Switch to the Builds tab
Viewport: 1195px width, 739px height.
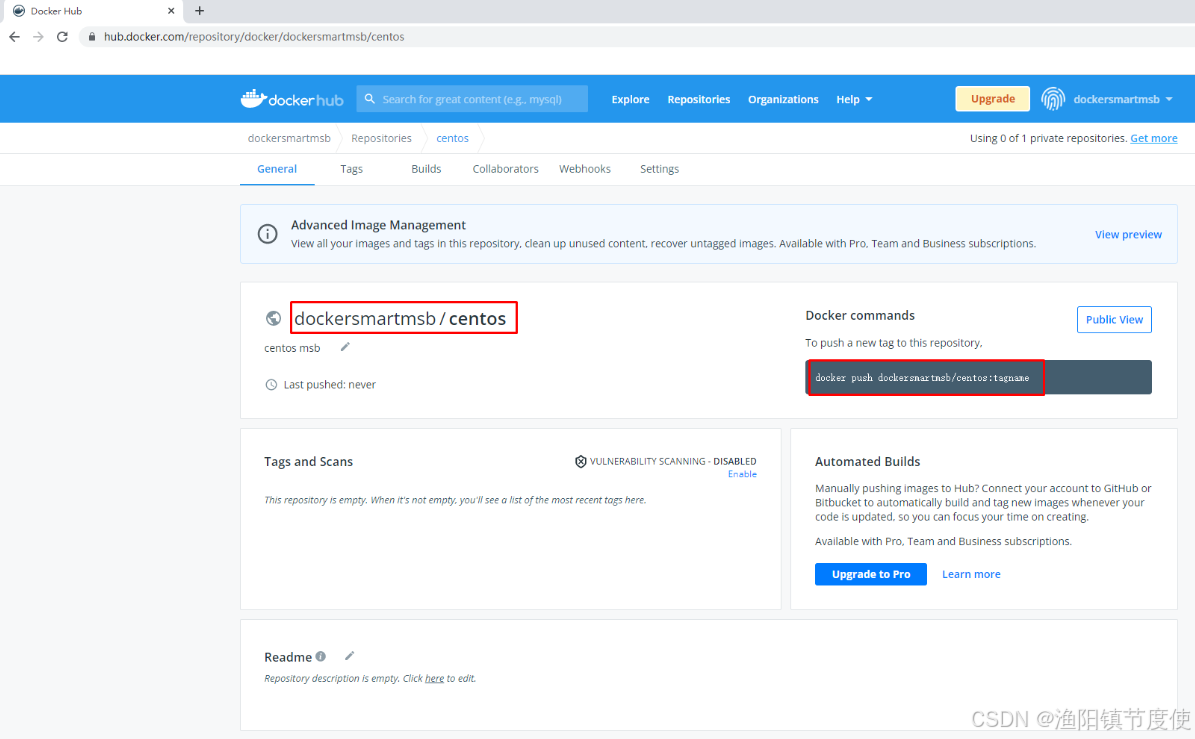[x=426, y=169]
